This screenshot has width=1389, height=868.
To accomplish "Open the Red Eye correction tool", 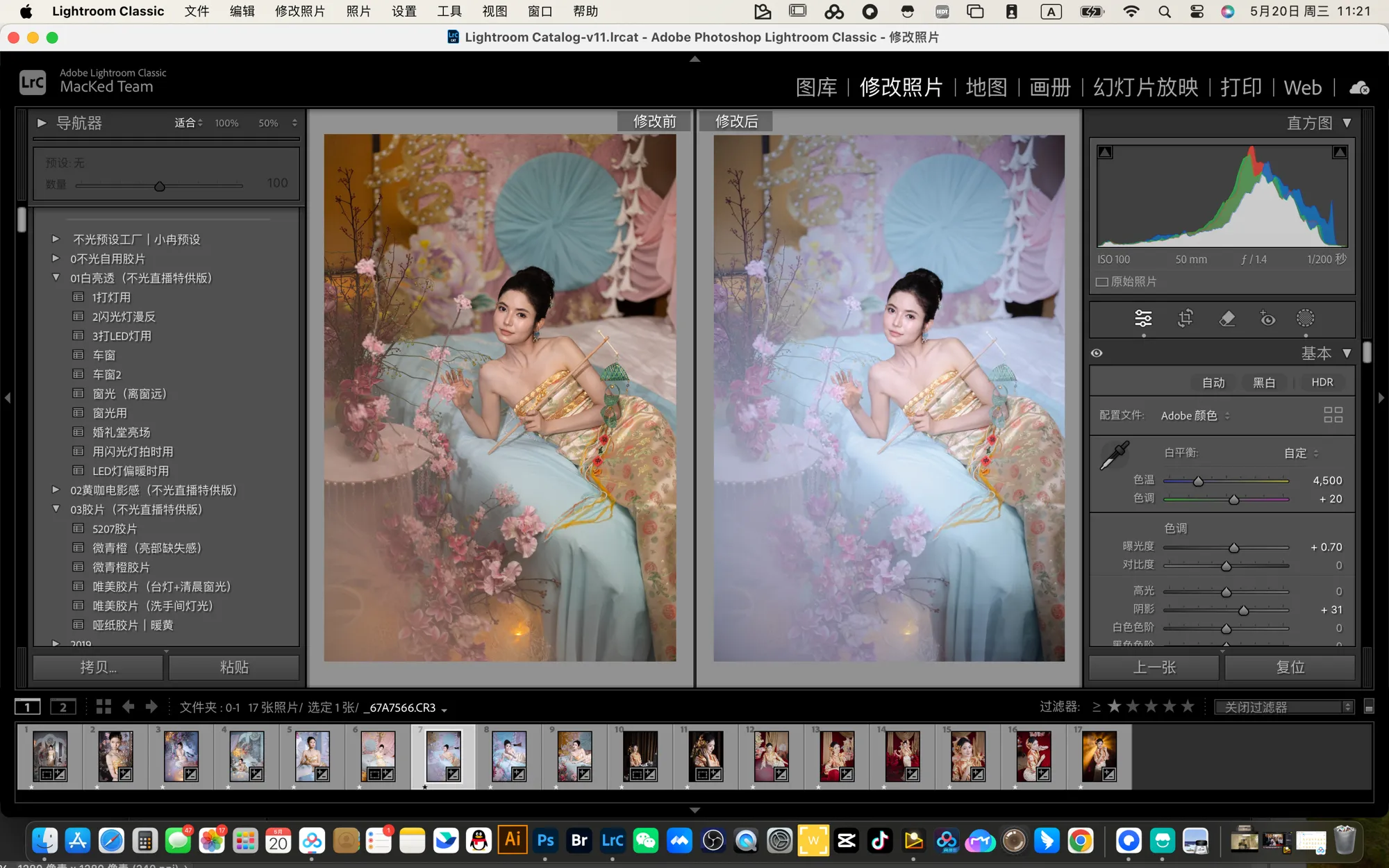I will click(x=1267, y=319).
